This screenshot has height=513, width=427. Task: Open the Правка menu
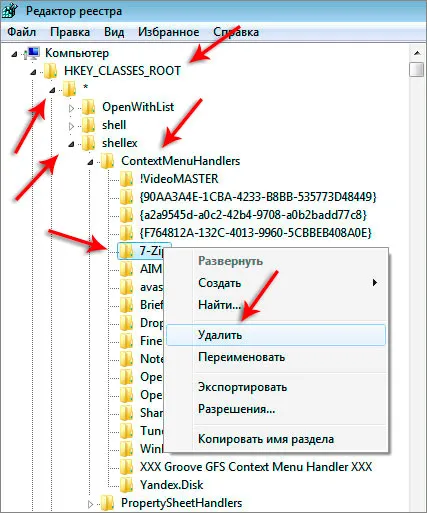pyautogui.click(x=70, y=32)
